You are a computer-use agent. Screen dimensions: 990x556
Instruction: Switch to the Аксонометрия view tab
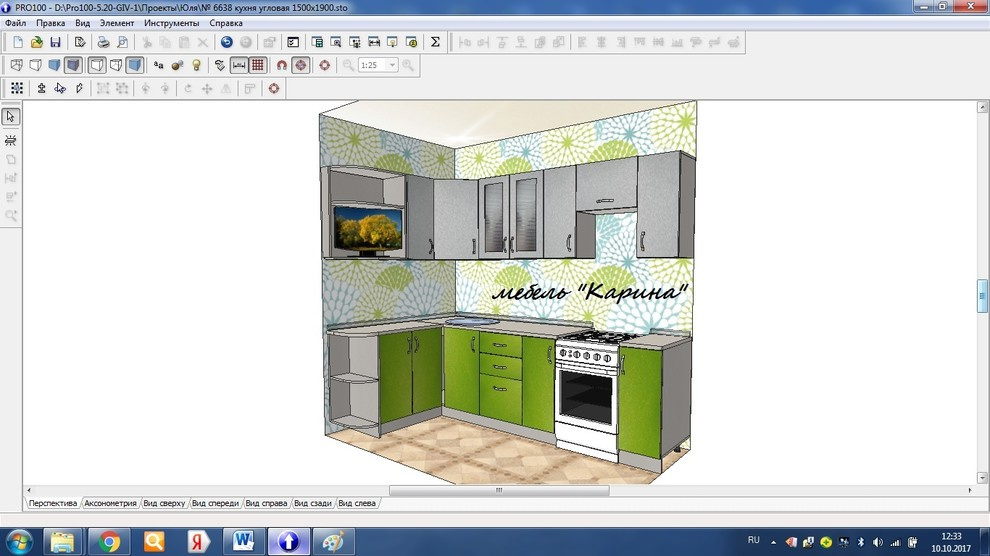pos(110,503)
